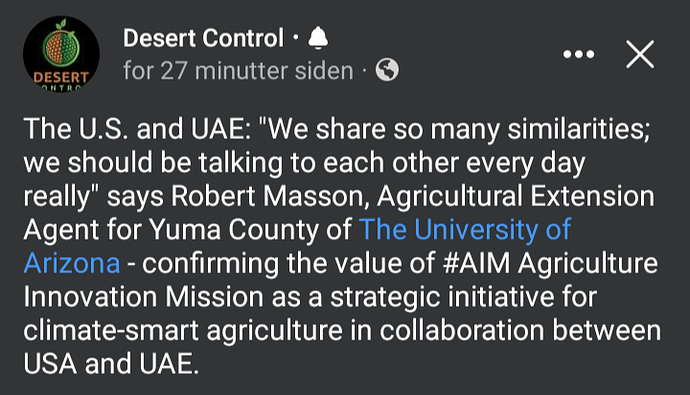Click the words "Agricultural Extension" in the post

point(516,196)
